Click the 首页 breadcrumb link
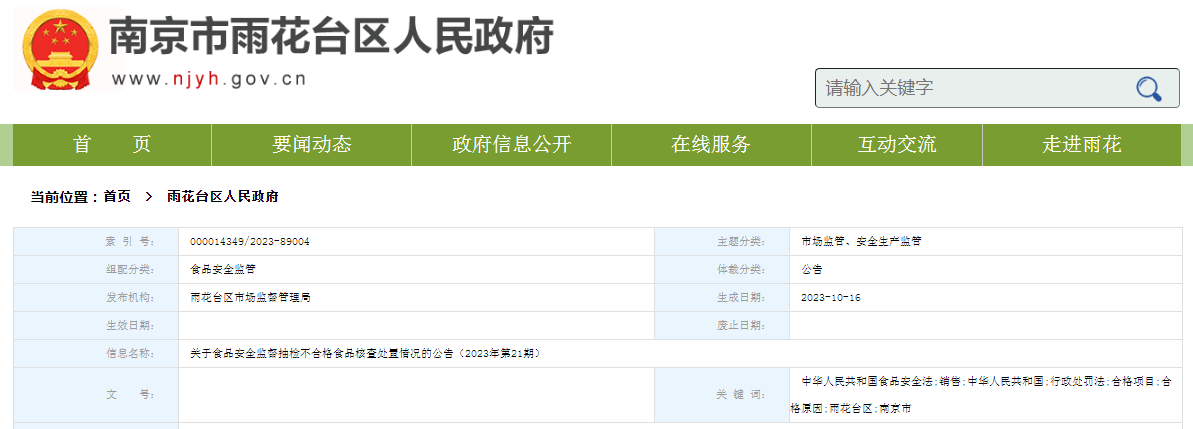 (117, 197)
